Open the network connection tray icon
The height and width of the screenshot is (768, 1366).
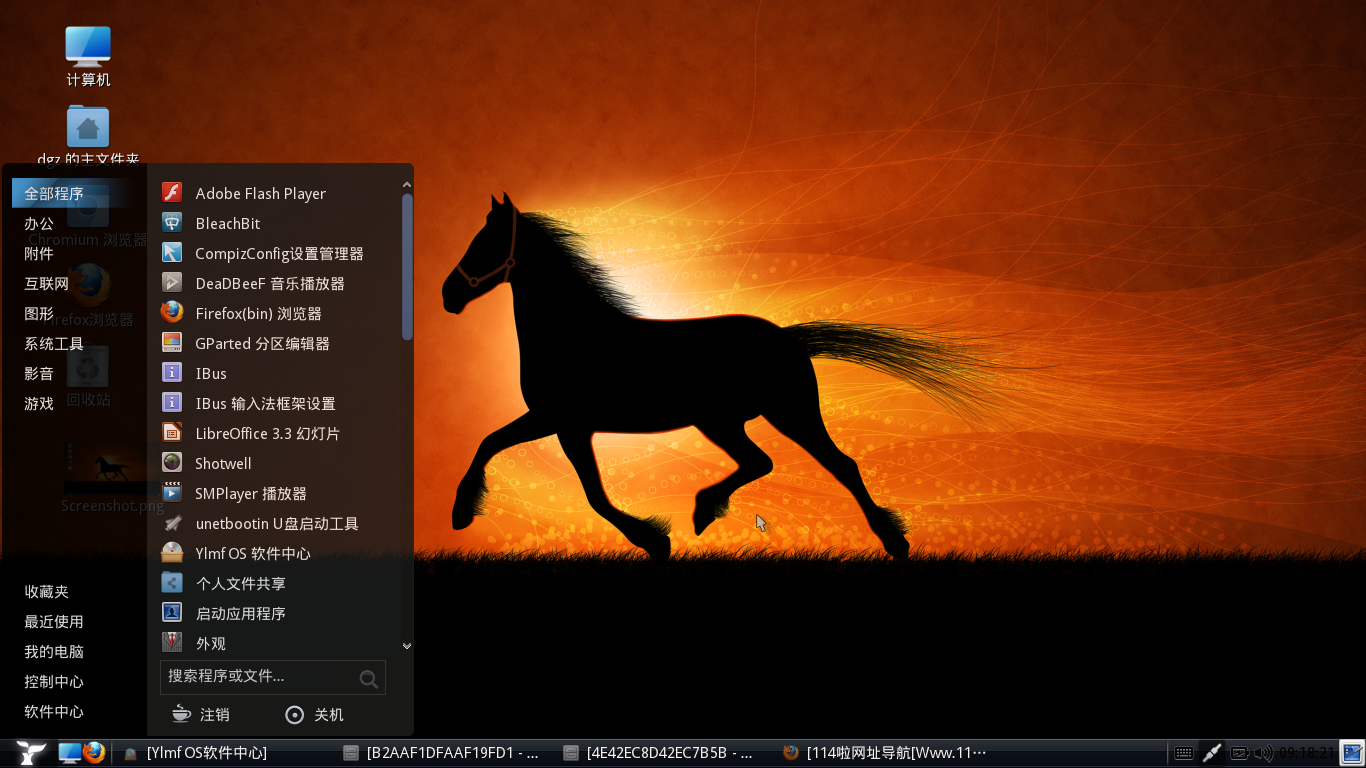coord(1212,753)
